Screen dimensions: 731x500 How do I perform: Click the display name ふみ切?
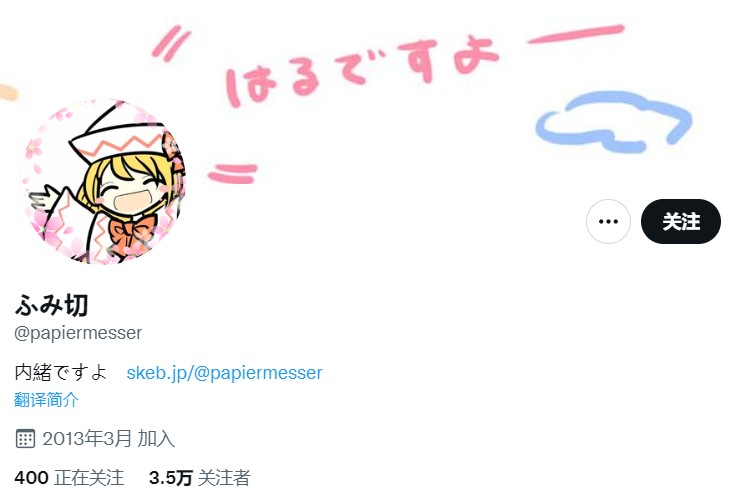click(51, 305)
